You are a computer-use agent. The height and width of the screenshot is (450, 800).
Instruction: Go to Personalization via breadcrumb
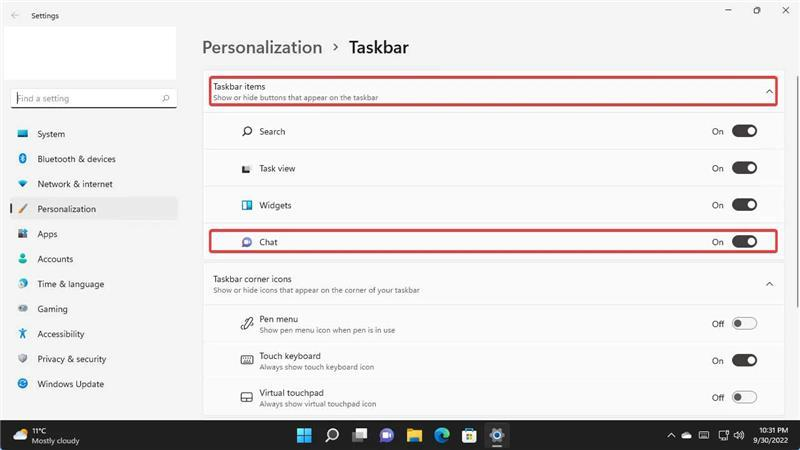pos(262,47)
